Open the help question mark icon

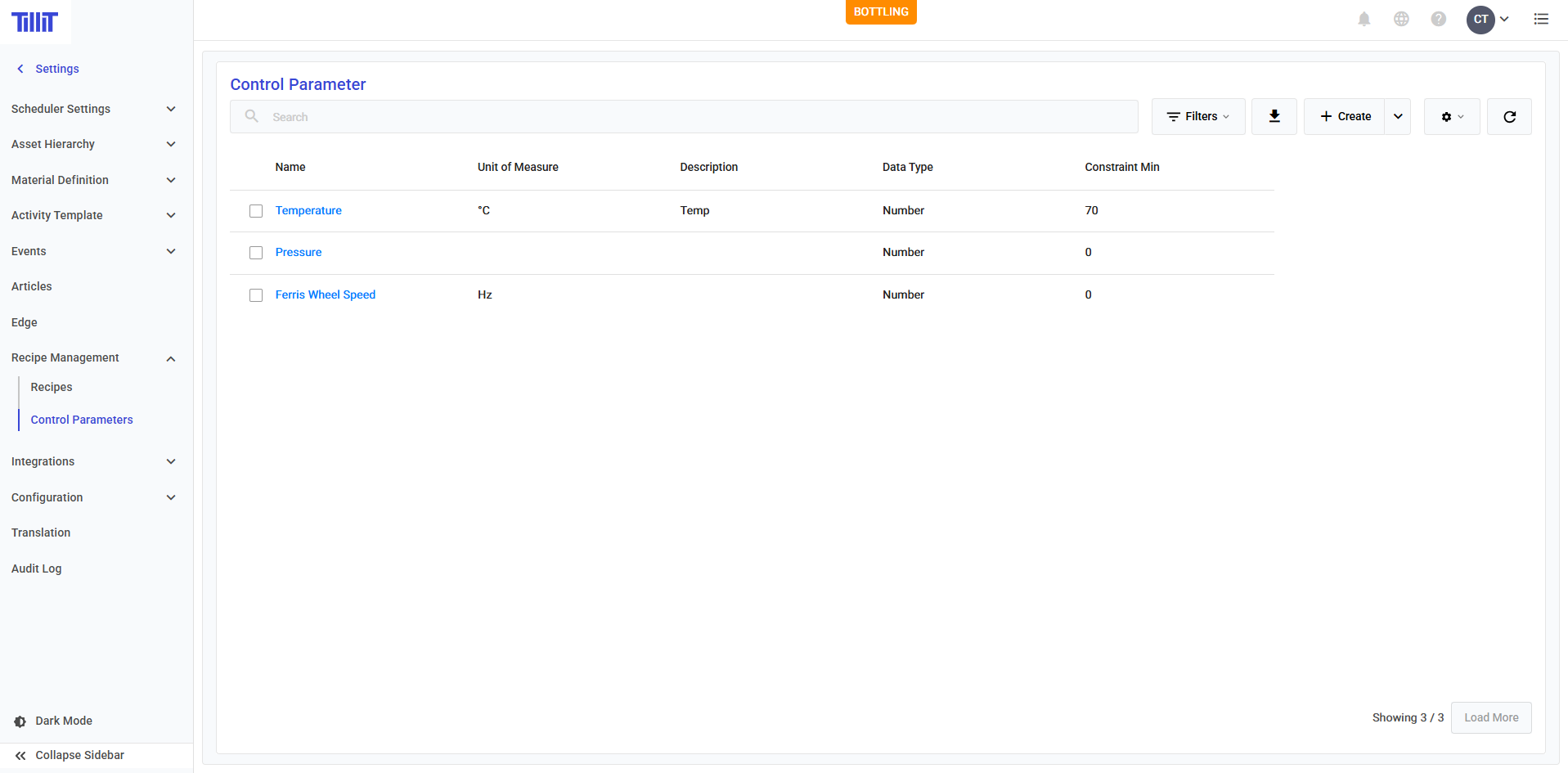click(x=1438, y=19)
